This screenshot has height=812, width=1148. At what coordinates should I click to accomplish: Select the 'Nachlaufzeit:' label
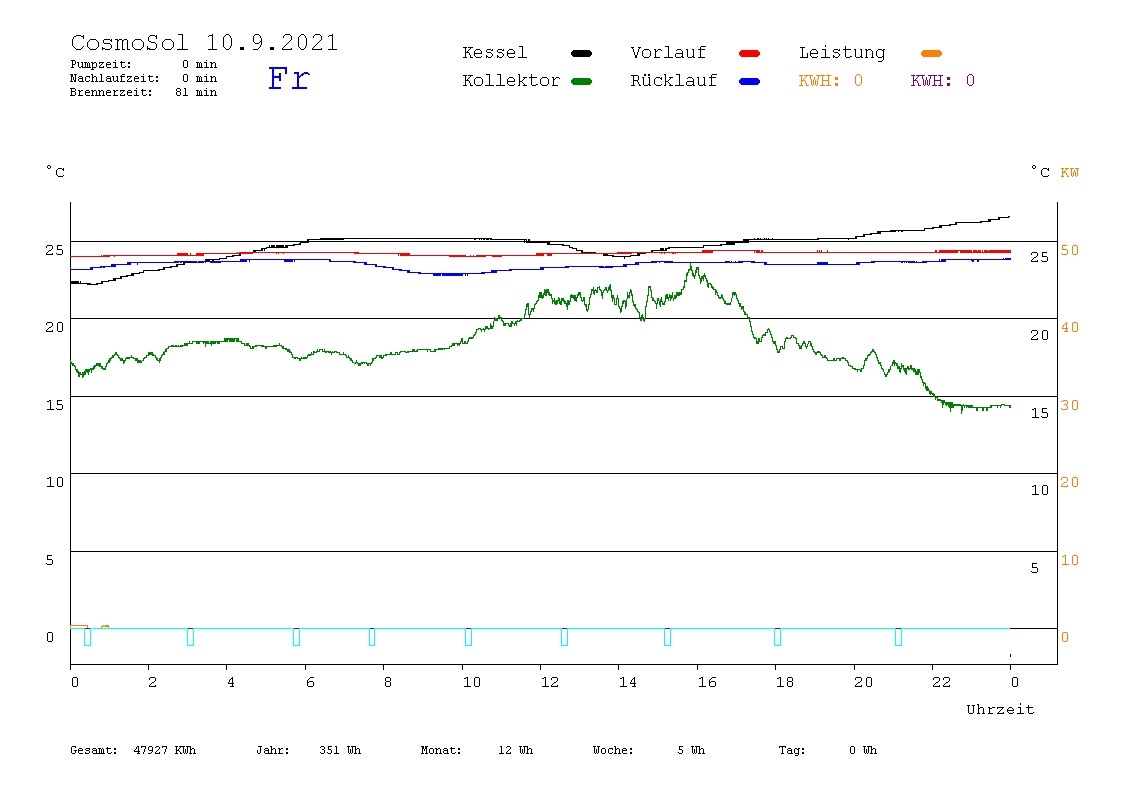[115, 78]
